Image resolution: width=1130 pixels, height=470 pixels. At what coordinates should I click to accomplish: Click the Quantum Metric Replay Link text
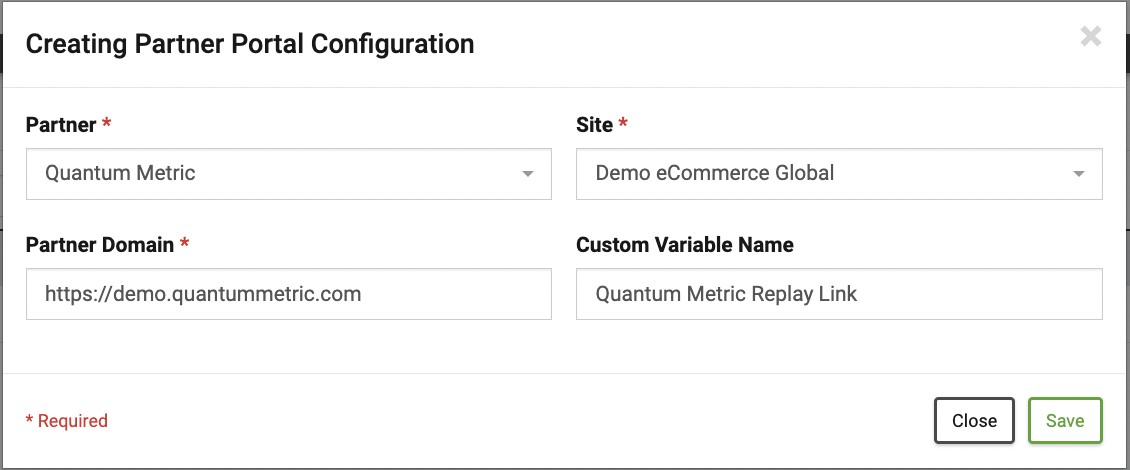726,294
